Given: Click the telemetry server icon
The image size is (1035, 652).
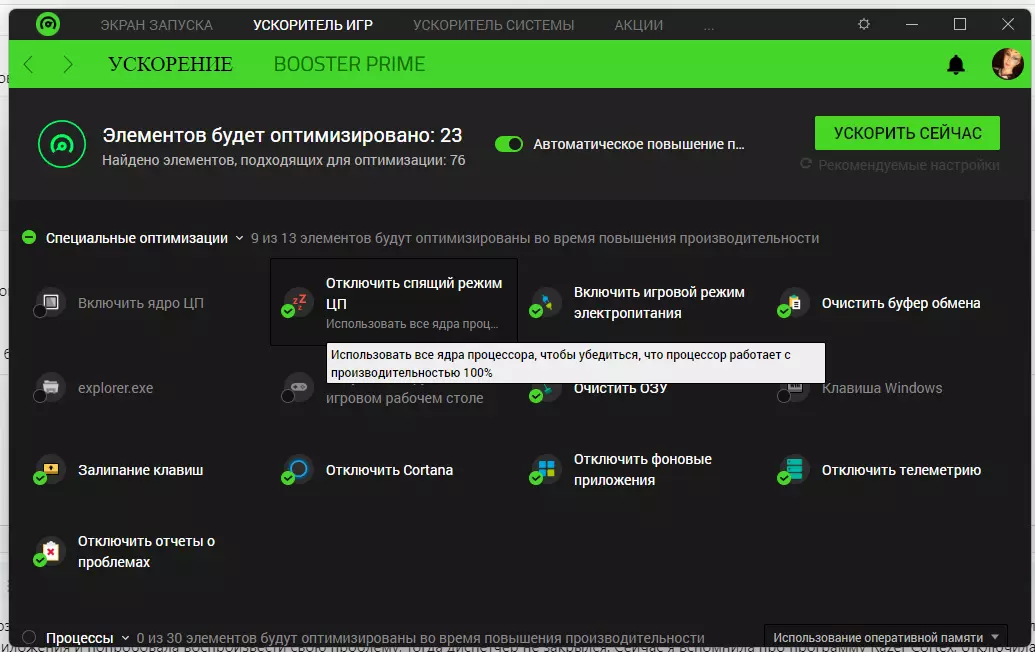Looking at the screenshot, I should (x=795, y=469).
